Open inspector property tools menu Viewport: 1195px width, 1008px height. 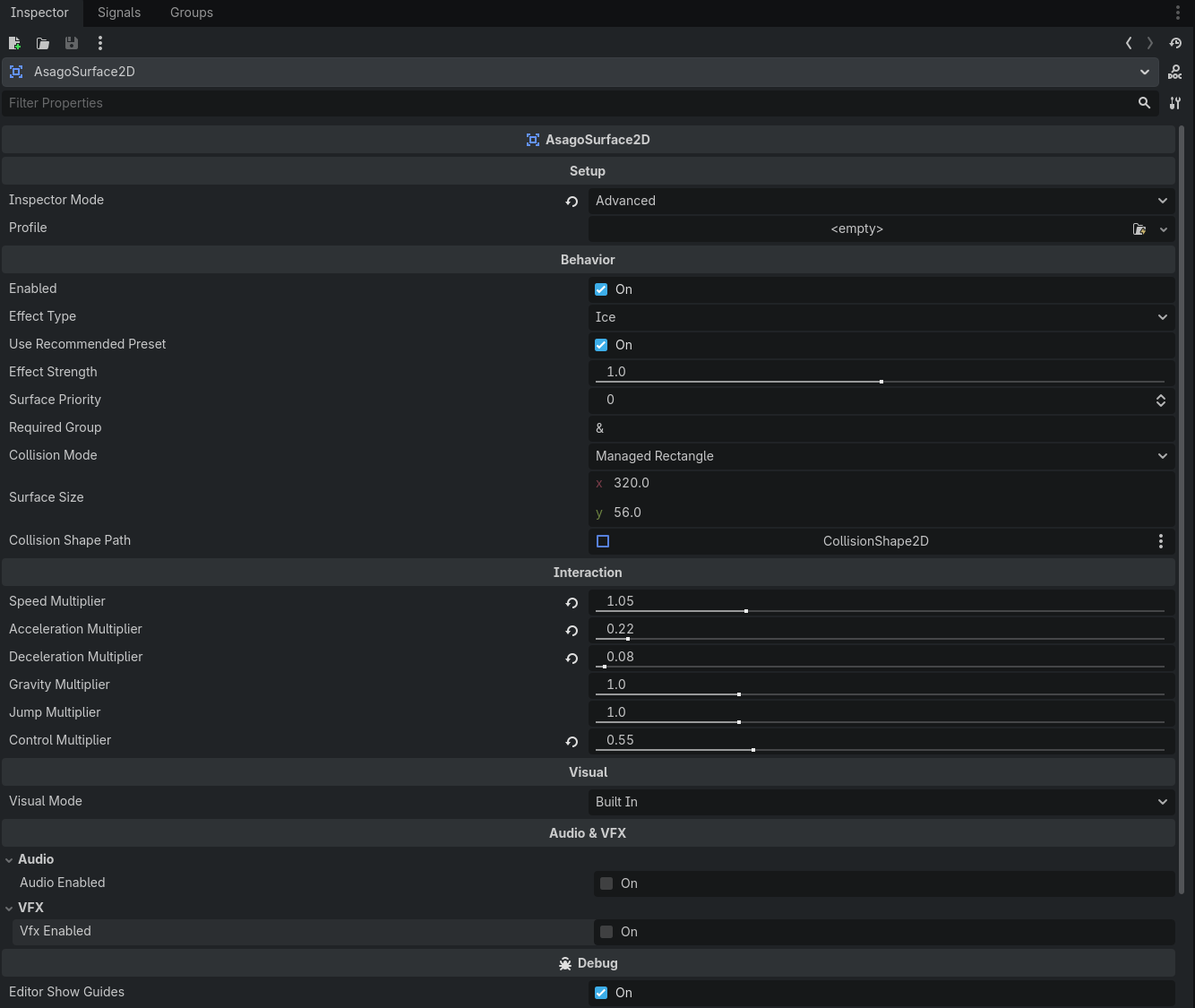pos(1175,103)
